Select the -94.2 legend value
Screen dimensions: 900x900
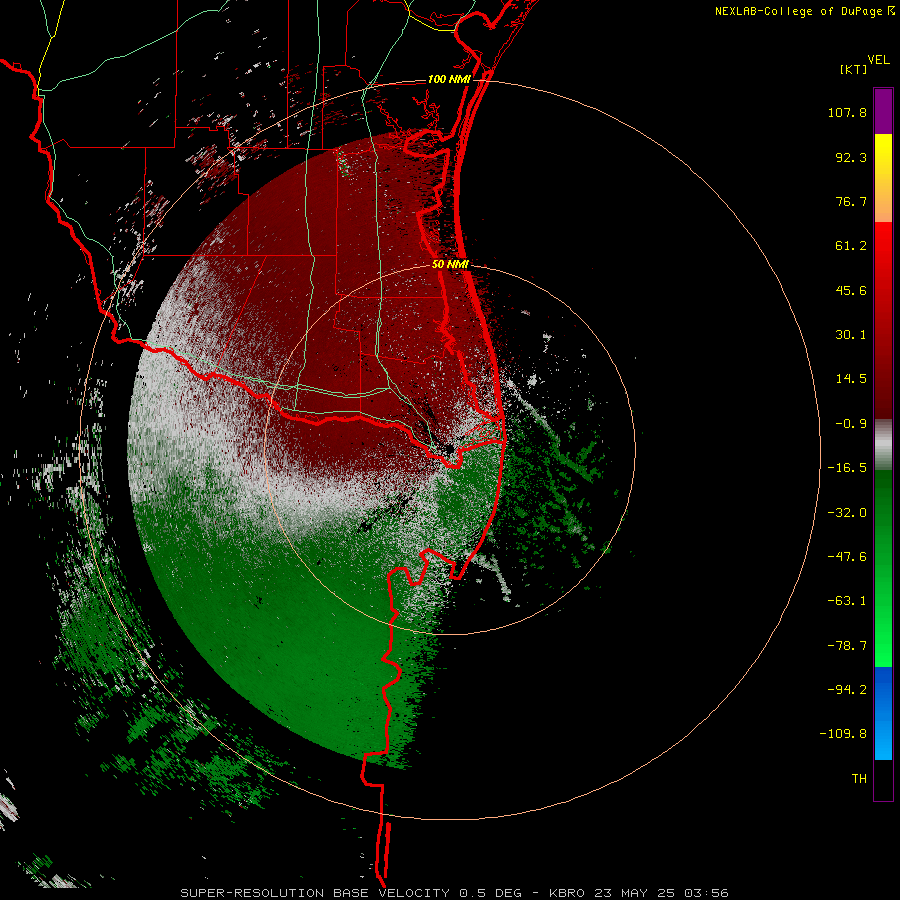[847, 689]
